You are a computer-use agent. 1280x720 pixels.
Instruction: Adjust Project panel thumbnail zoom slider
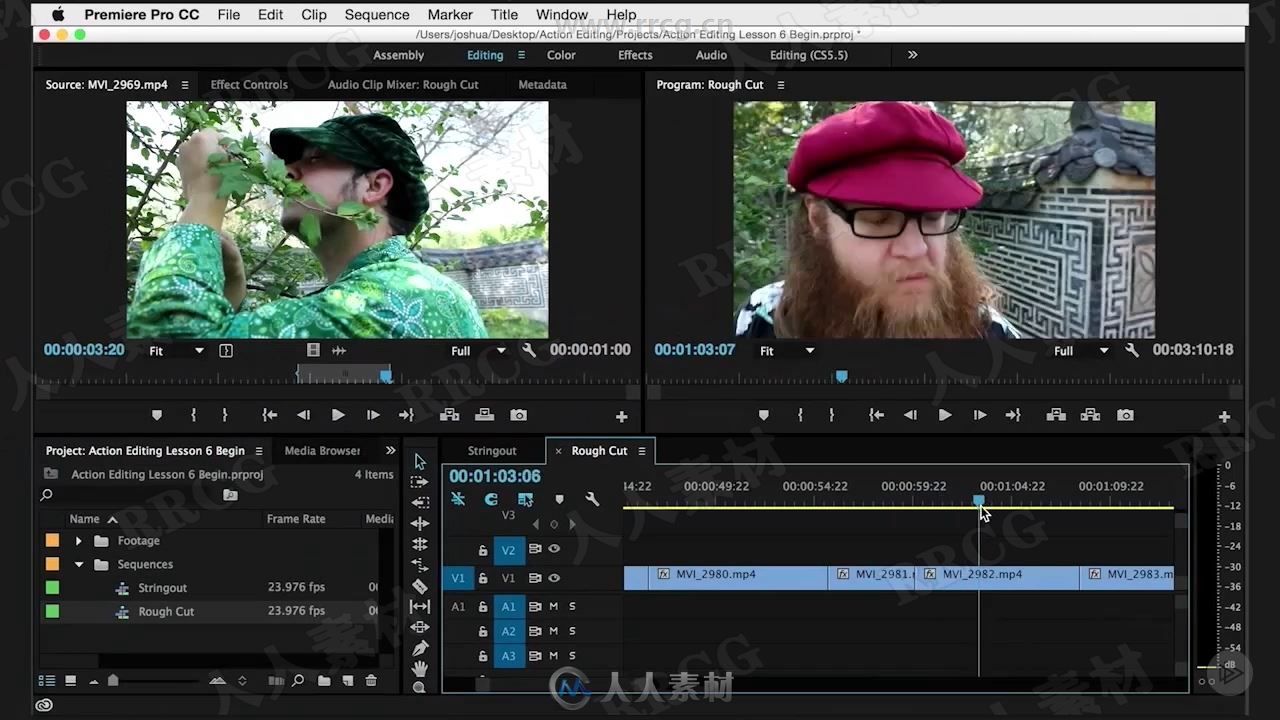[114, 681]
